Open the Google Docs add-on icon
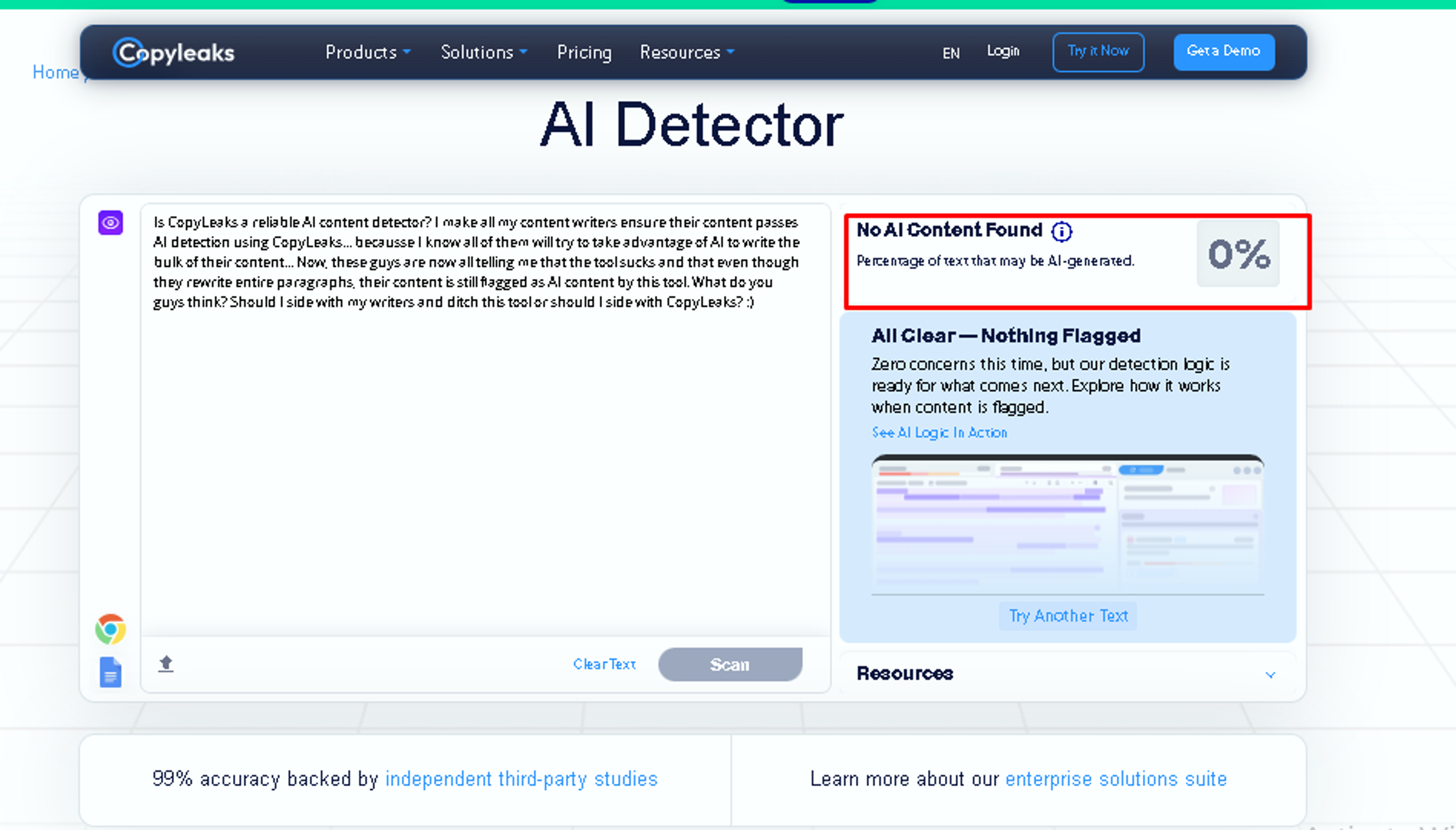The height and width of the screenshot is (830, 1456). tap(111, 672)
